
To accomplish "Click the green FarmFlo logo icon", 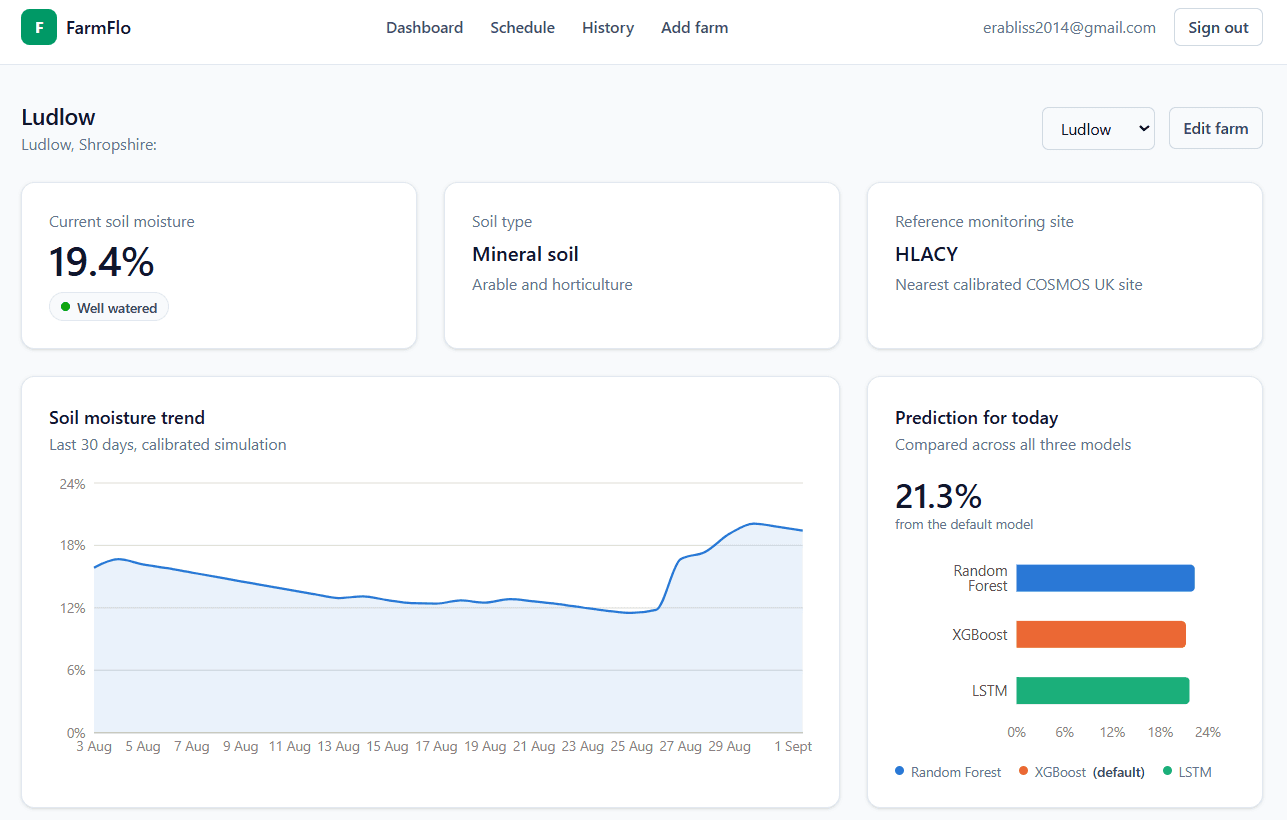I will 39,27.
